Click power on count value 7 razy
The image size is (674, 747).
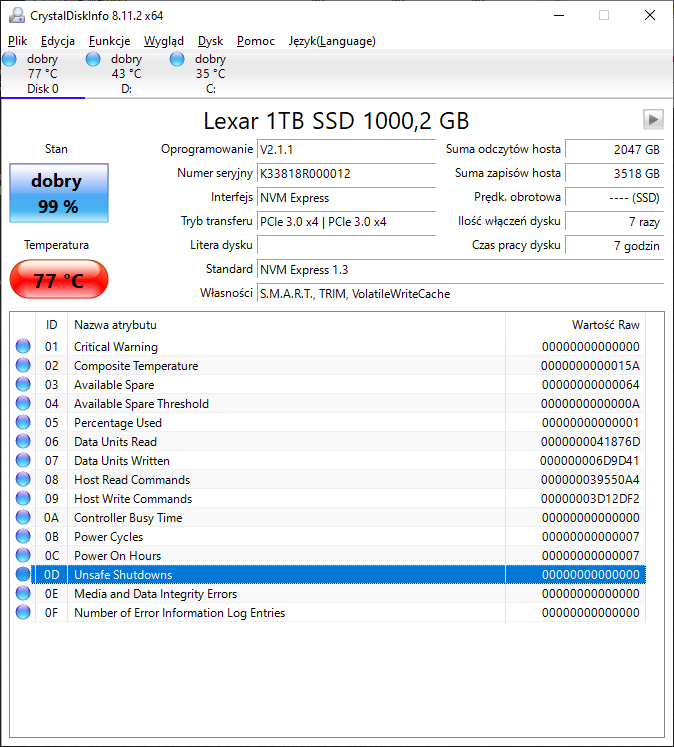coord(614,222)
